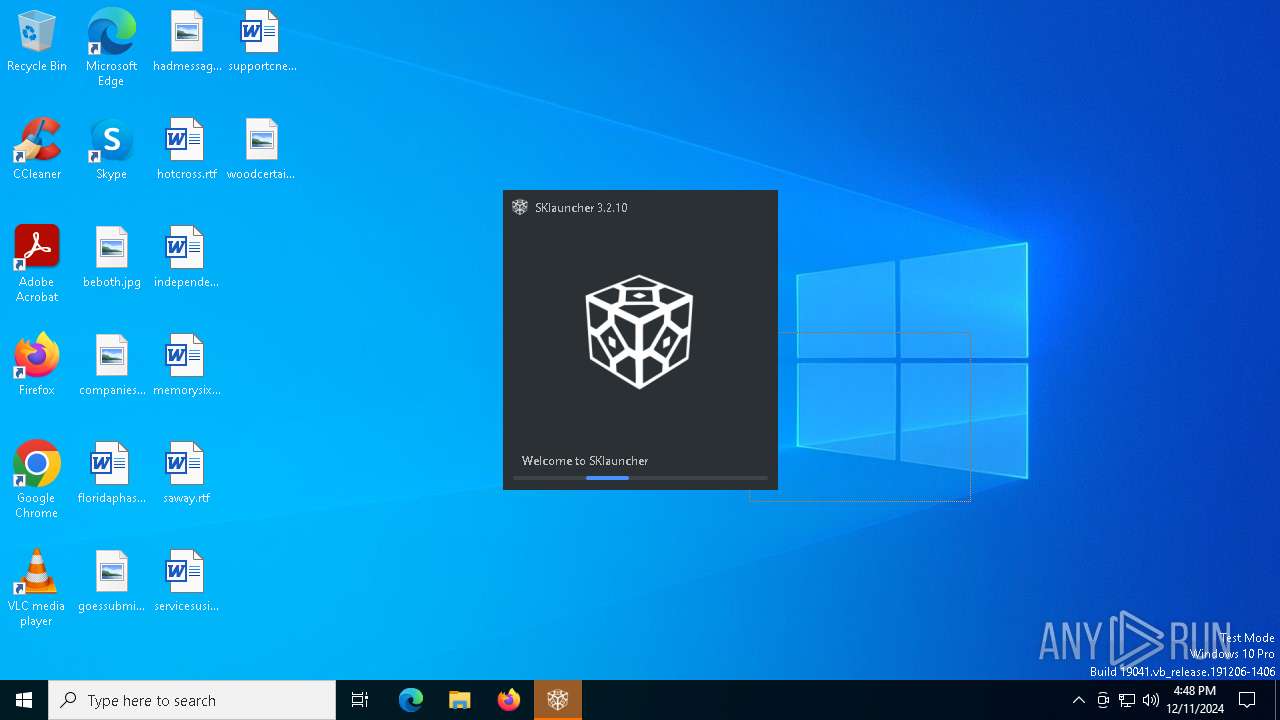Select the goessubmi... image file
The width and height of the screenshot is (1280, 720).
pos(111,581)
